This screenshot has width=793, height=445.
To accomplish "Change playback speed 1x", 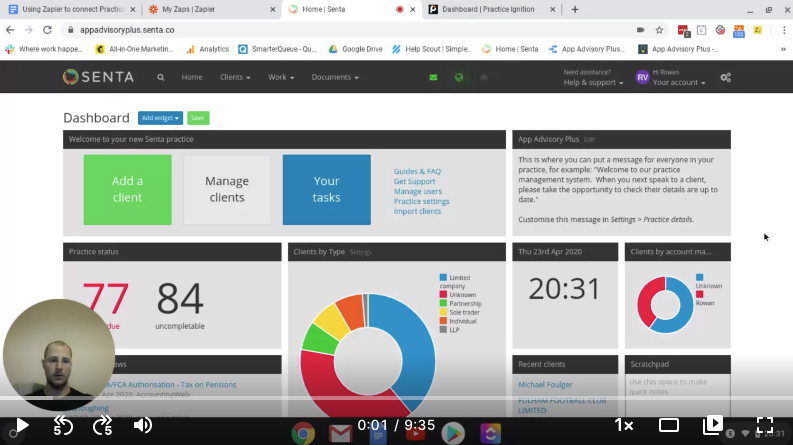I will coord(624,425).
